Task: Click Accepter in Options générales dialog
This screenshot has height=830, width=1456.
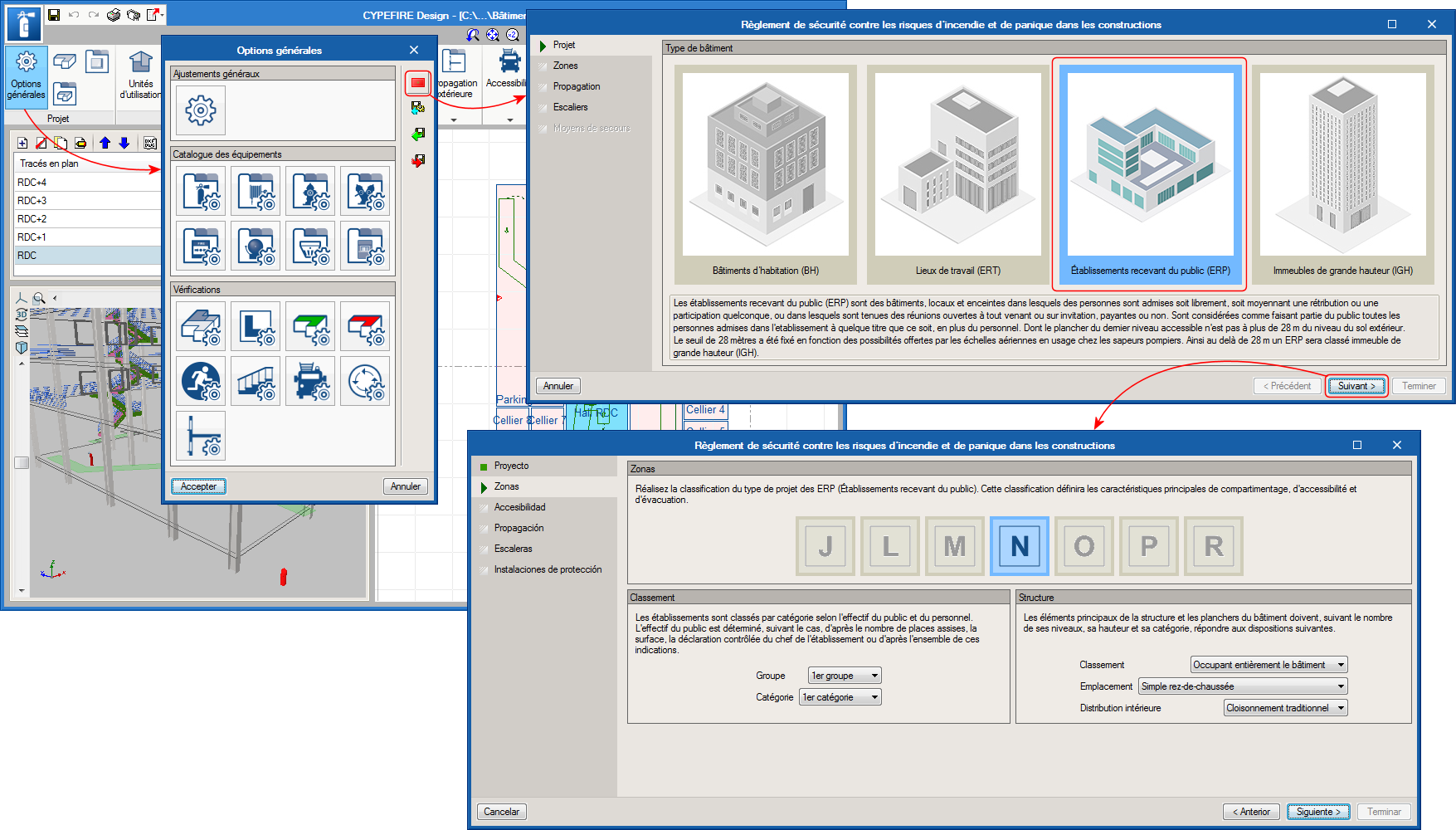Action: (x=198, y=486)
